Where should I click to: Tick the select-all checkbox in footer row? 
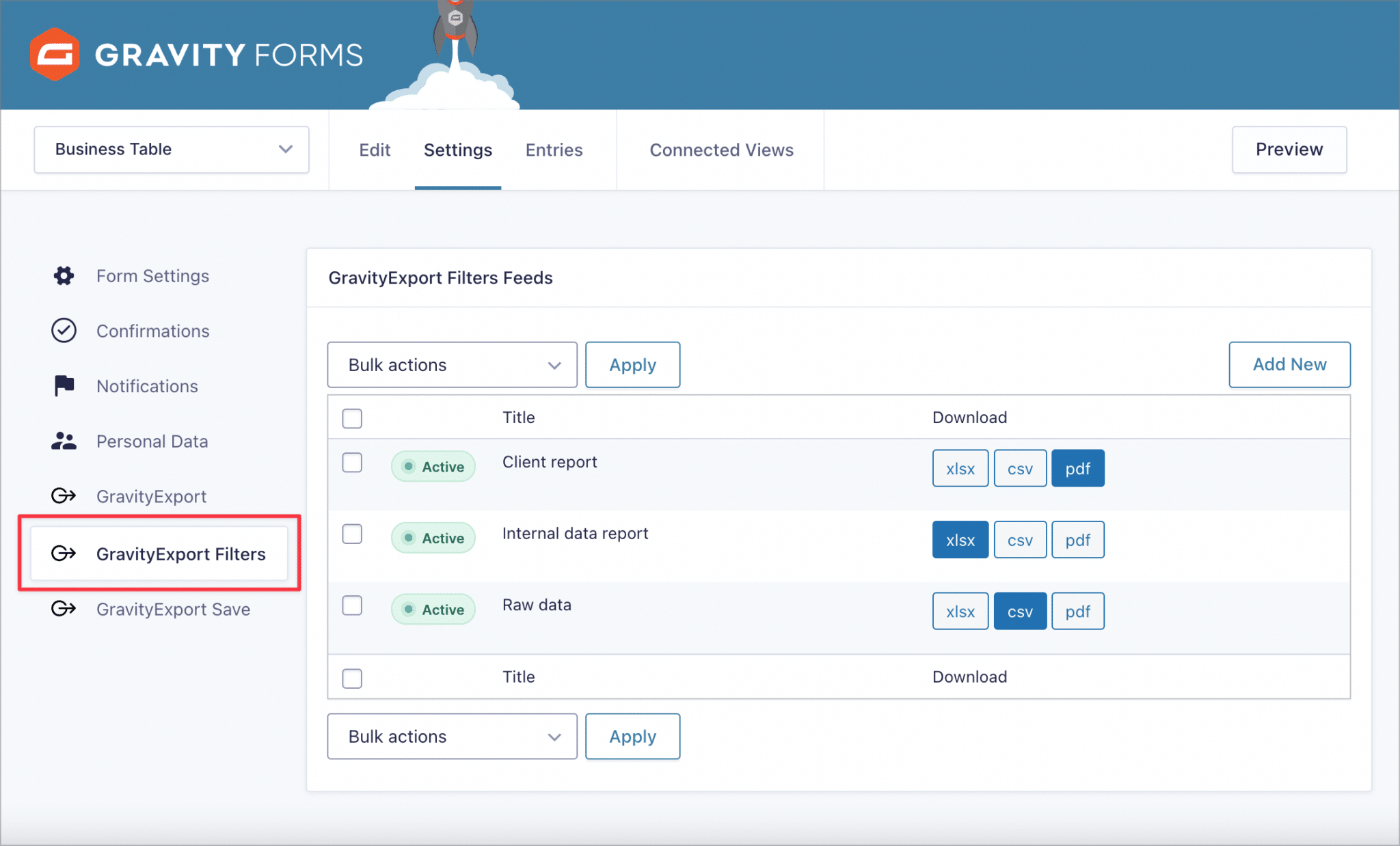pos(352,678)
